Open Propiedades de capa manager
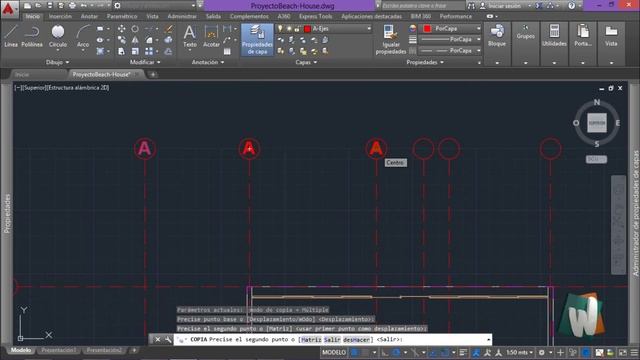This screenshot has height=360, width=640. [x=257, y=40]
